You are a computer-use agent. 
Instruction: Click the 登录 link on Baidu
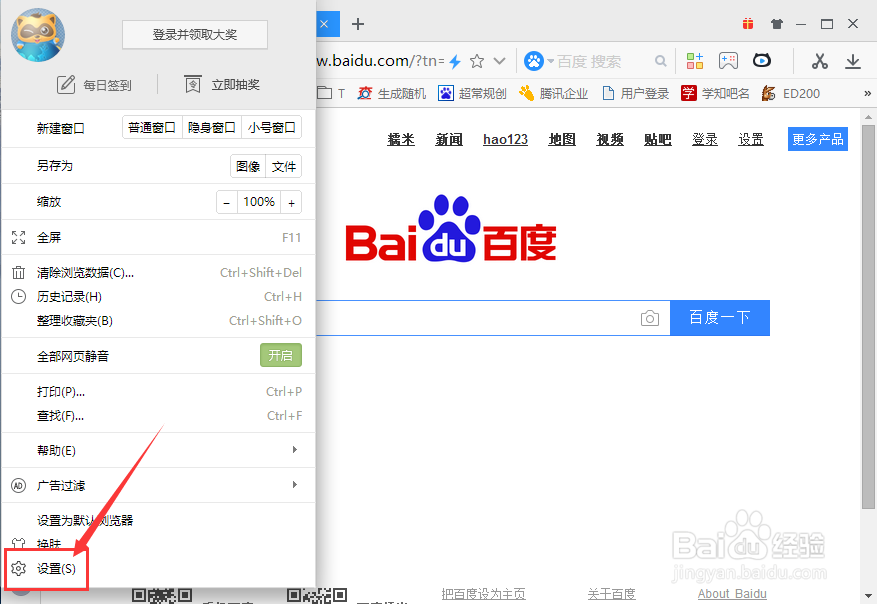(x=705, y=139)
